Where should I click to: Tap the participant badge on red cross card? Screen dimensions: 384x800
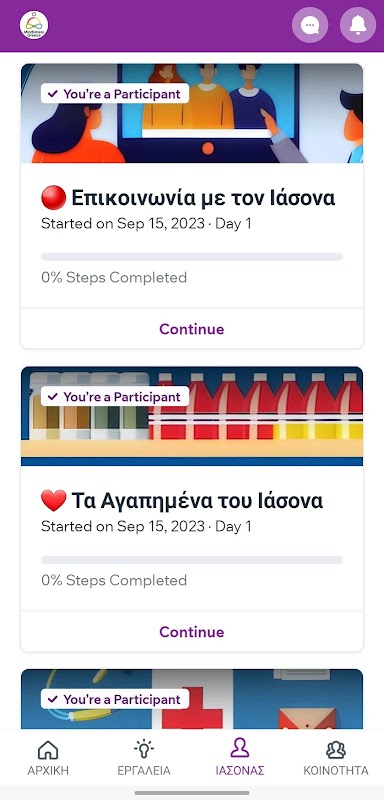115,699
